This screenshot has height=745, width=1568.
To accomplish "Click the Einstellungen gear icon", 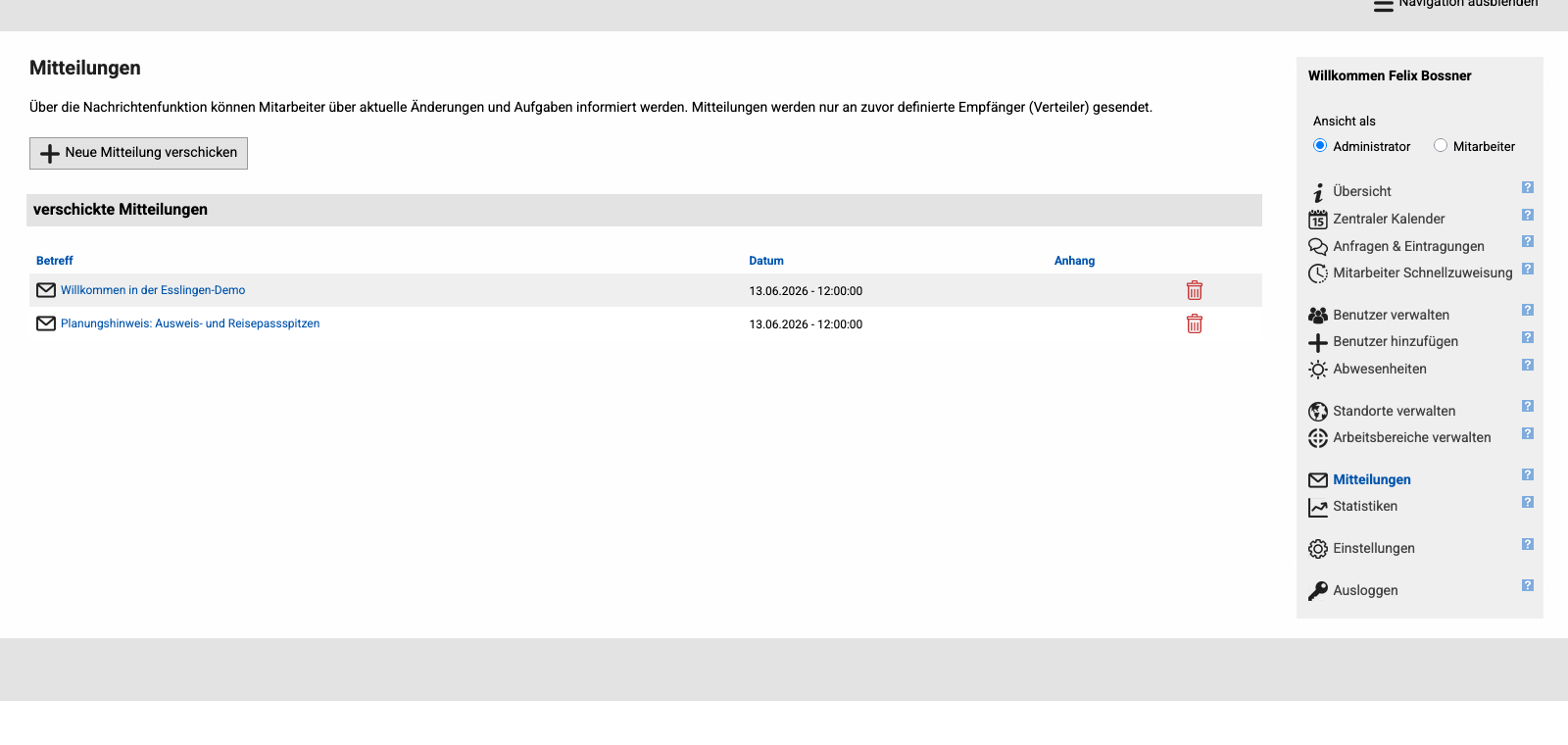I will tap(1318, 549).
